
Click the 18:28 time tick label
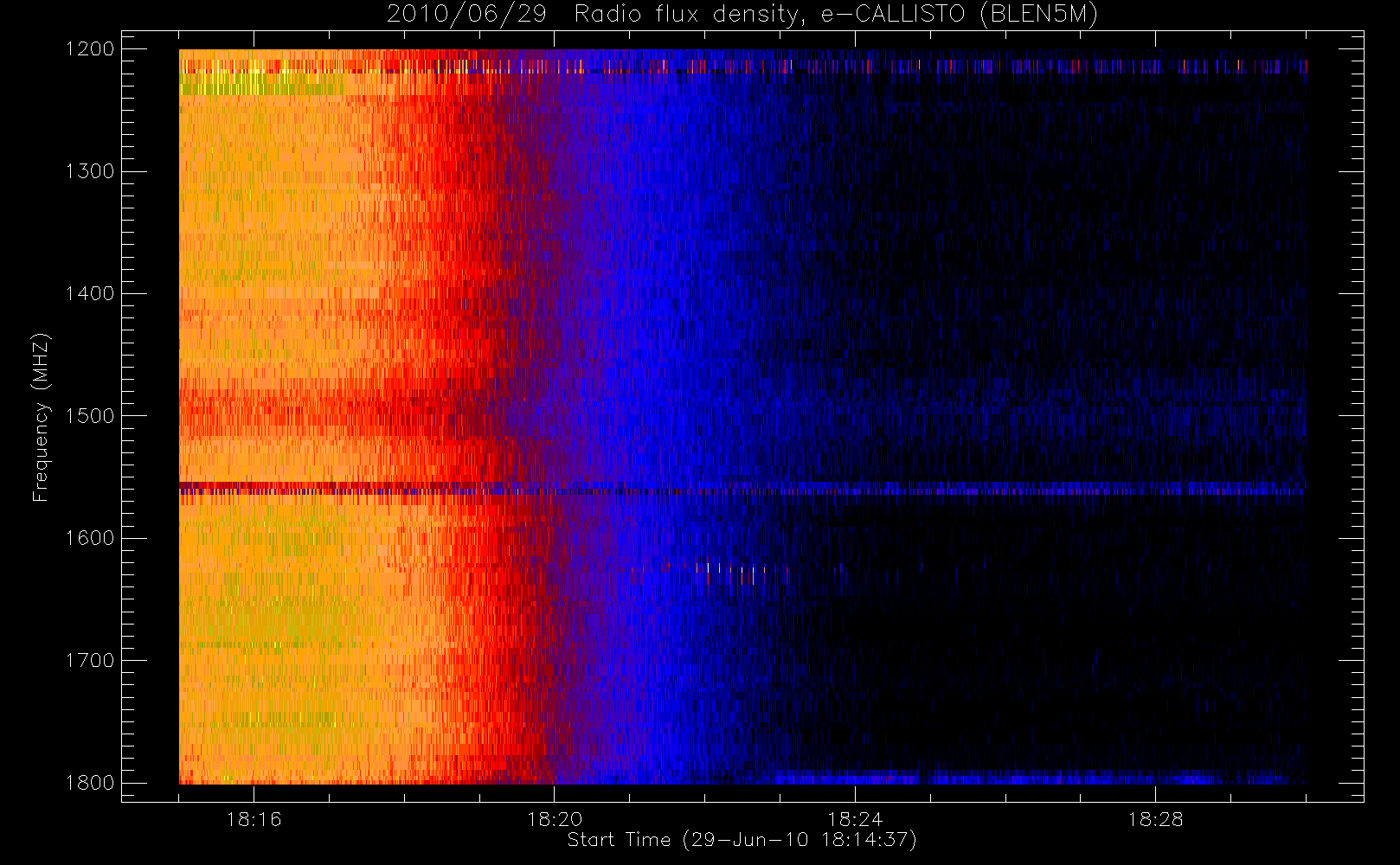(x=1155, y=819)
